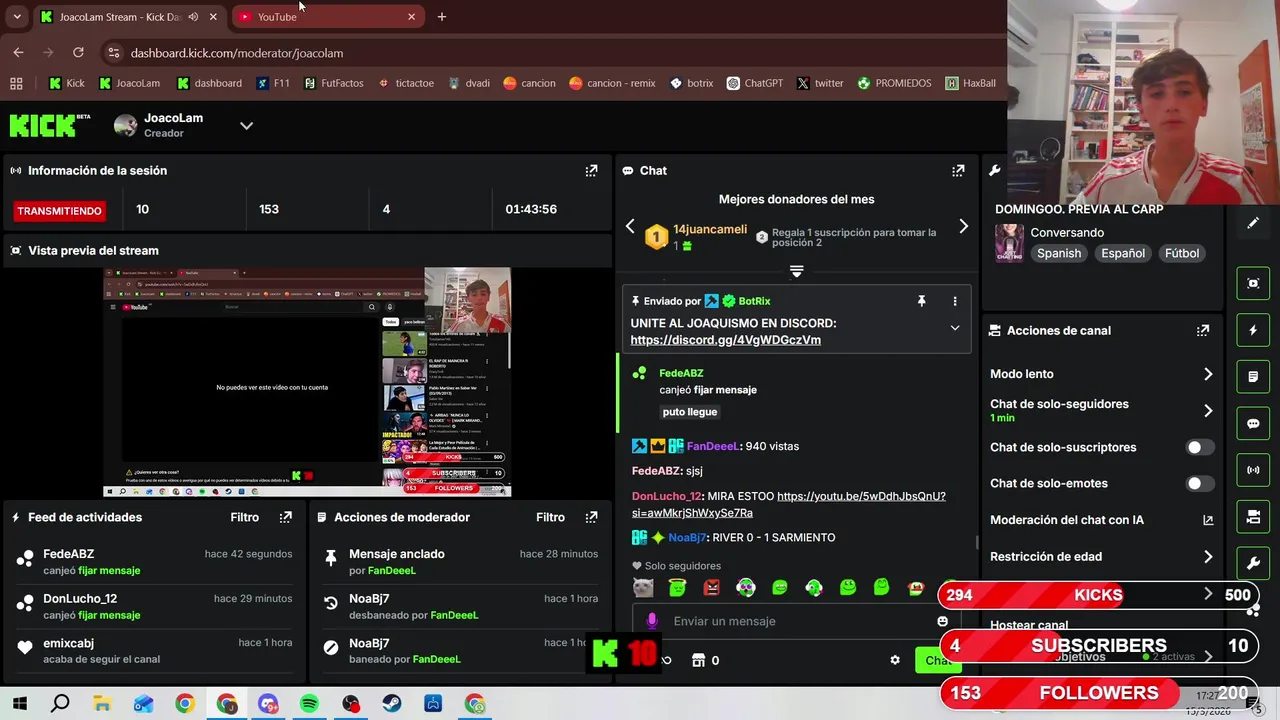The image size is (1280, 720).
Task: Open Steam from the taskbar
Action: 392,704
